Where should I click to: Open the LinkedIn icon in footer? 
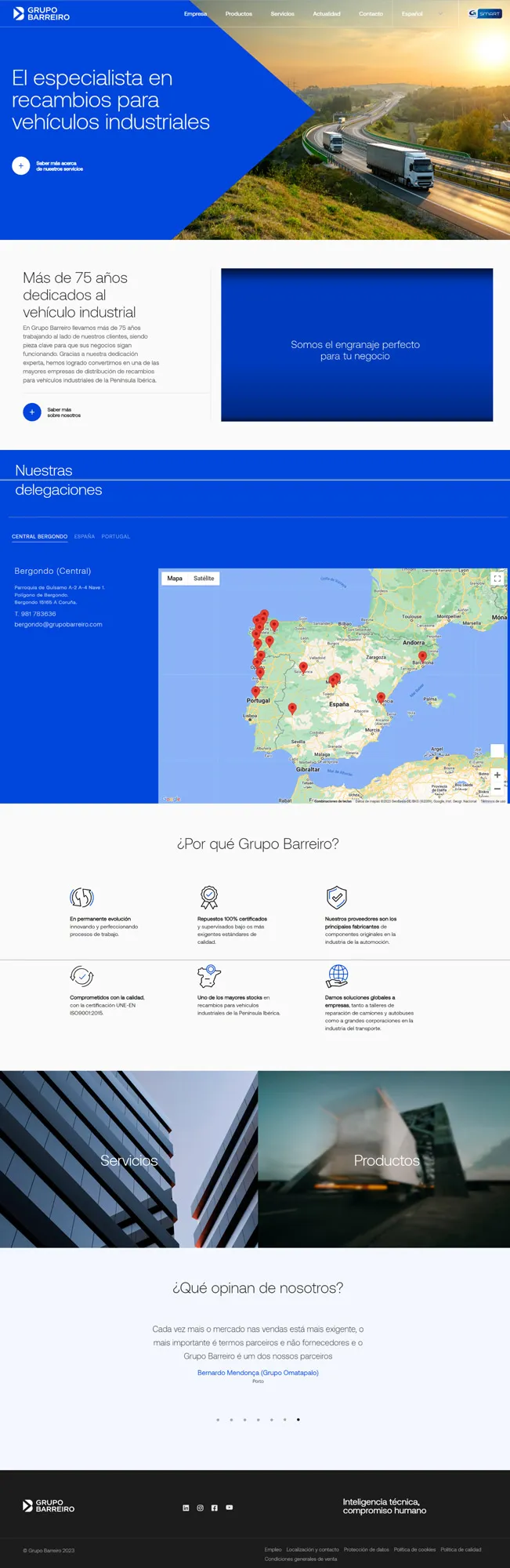pyautogui.click(x=186, y=1508)
